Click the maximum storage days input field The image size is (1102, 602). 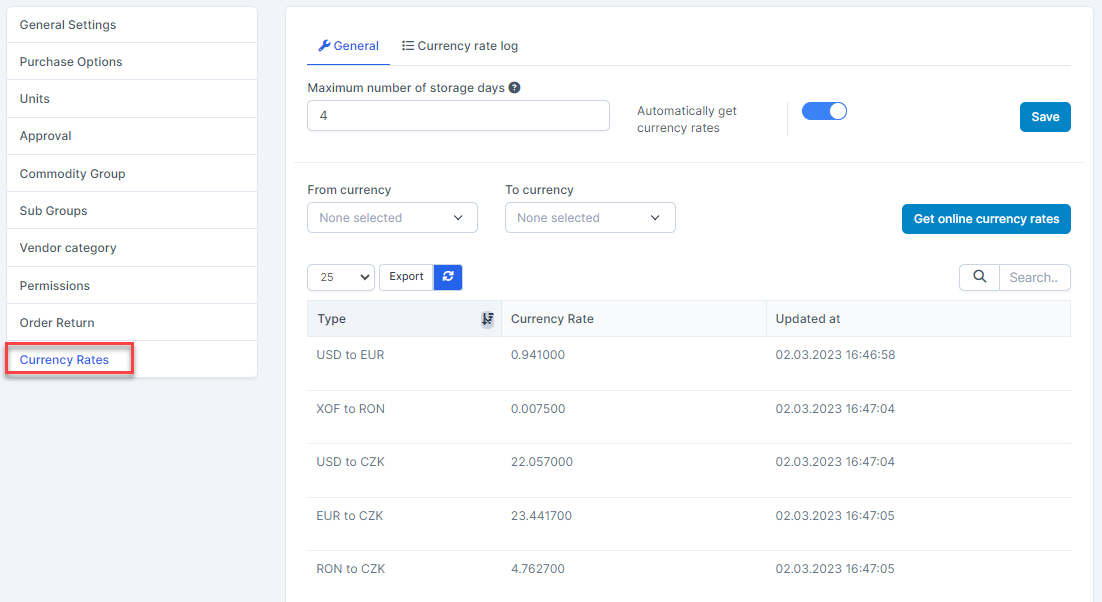[x=458, y=116]
